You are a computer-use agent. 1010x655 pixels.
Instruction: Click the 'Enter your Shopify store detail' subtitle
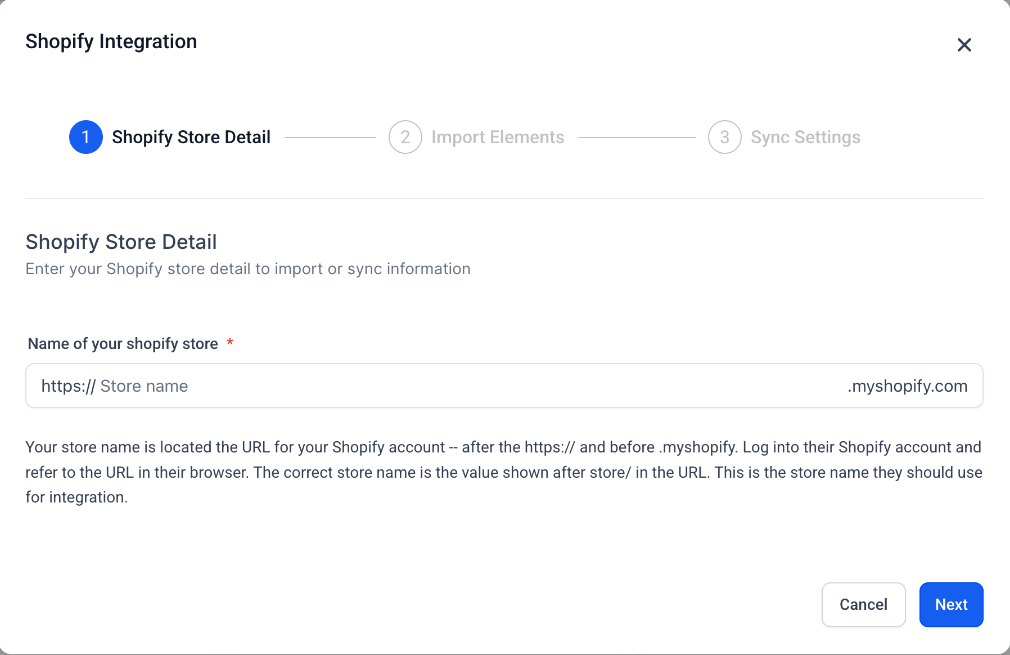[248, 269]
